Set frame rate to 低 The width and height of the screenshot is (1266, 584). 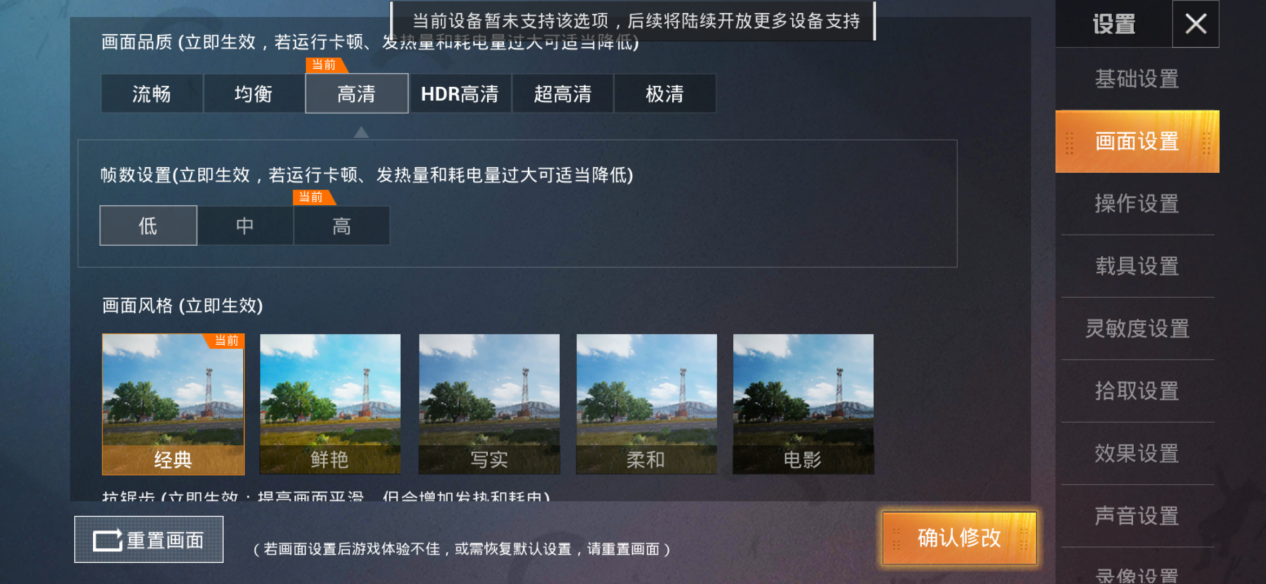click(148, 226)
